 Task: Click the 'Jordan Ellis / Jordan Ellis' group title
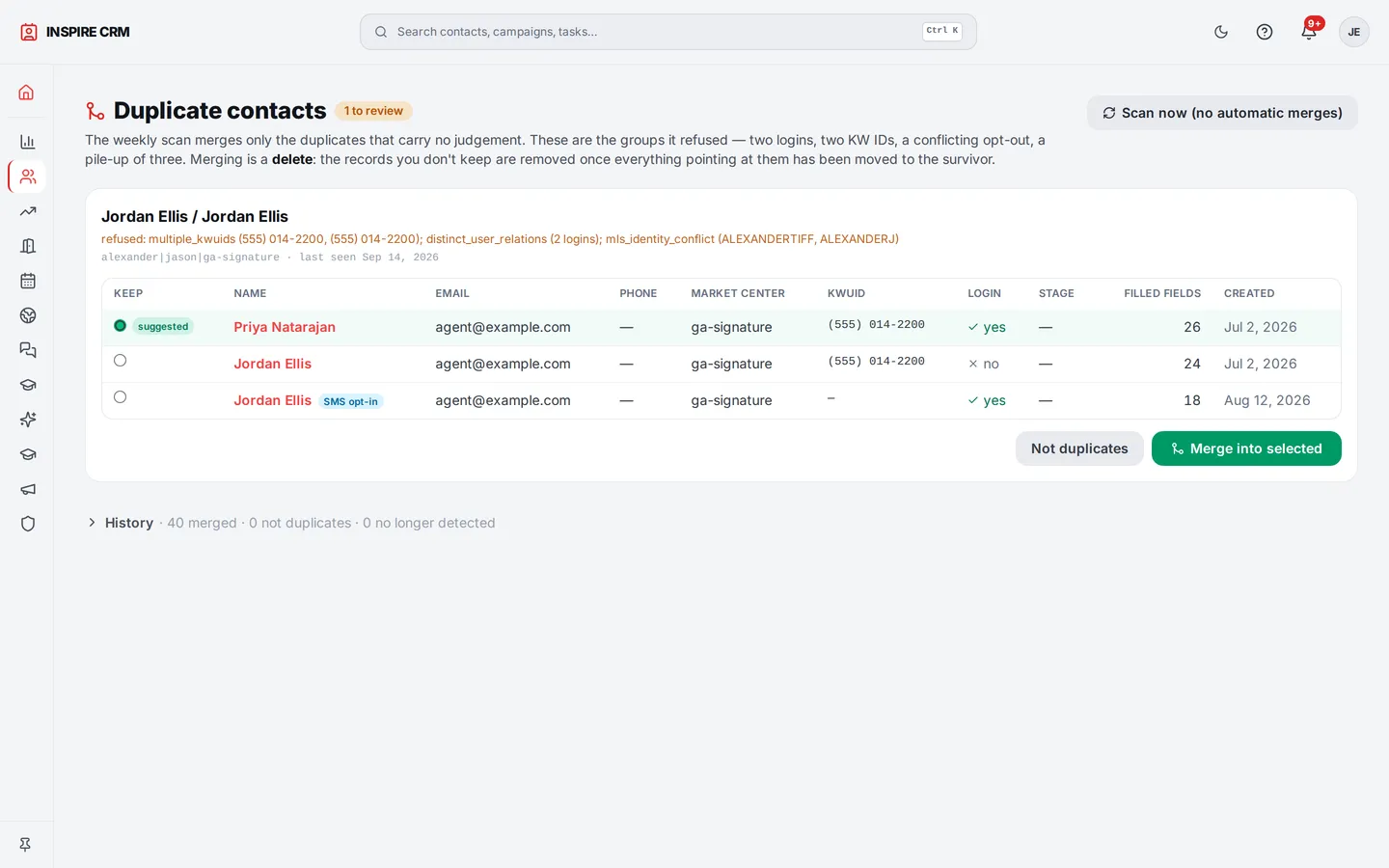195,217
